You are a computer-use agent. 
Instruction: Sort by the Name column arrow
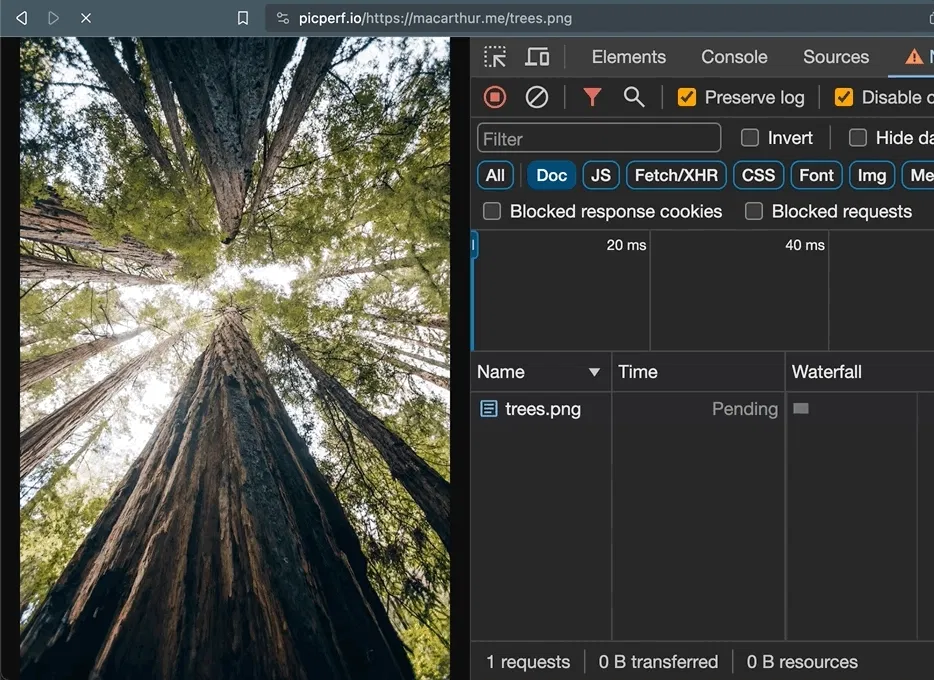(594, 372)
